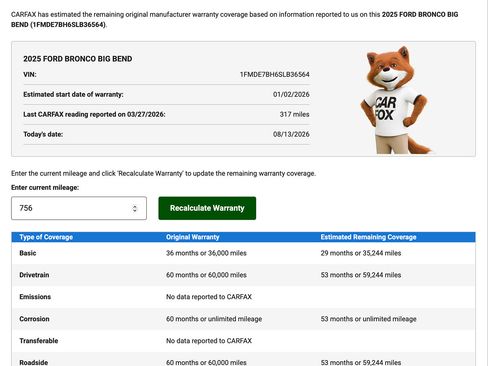This screenshot has height=366, width=488.
Task: Click Roadside's 53 months or 59,244 miles
Action: tap(361, 362)
